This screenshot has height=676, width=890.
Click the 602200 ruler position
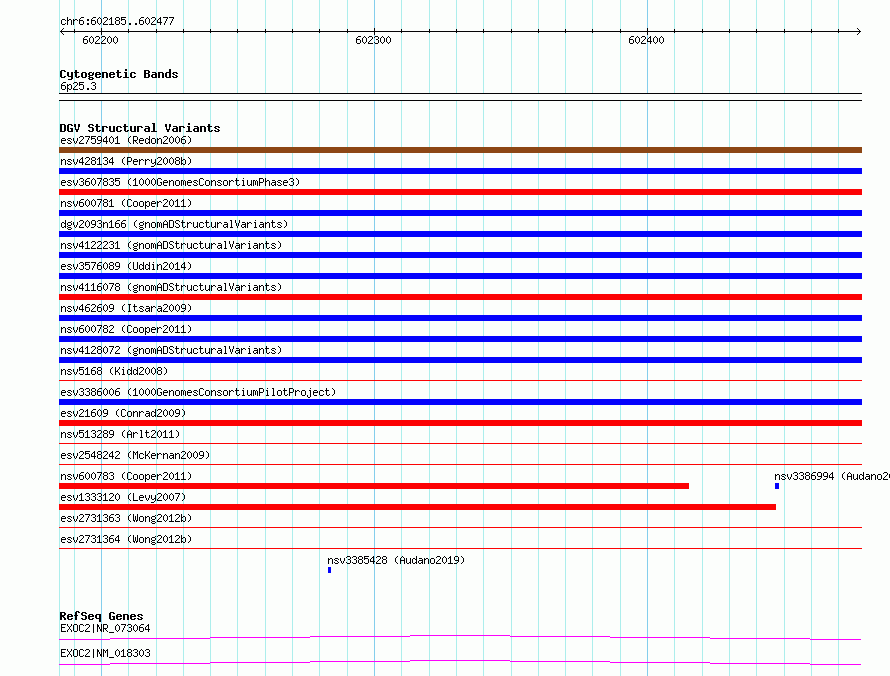(100, 40)
